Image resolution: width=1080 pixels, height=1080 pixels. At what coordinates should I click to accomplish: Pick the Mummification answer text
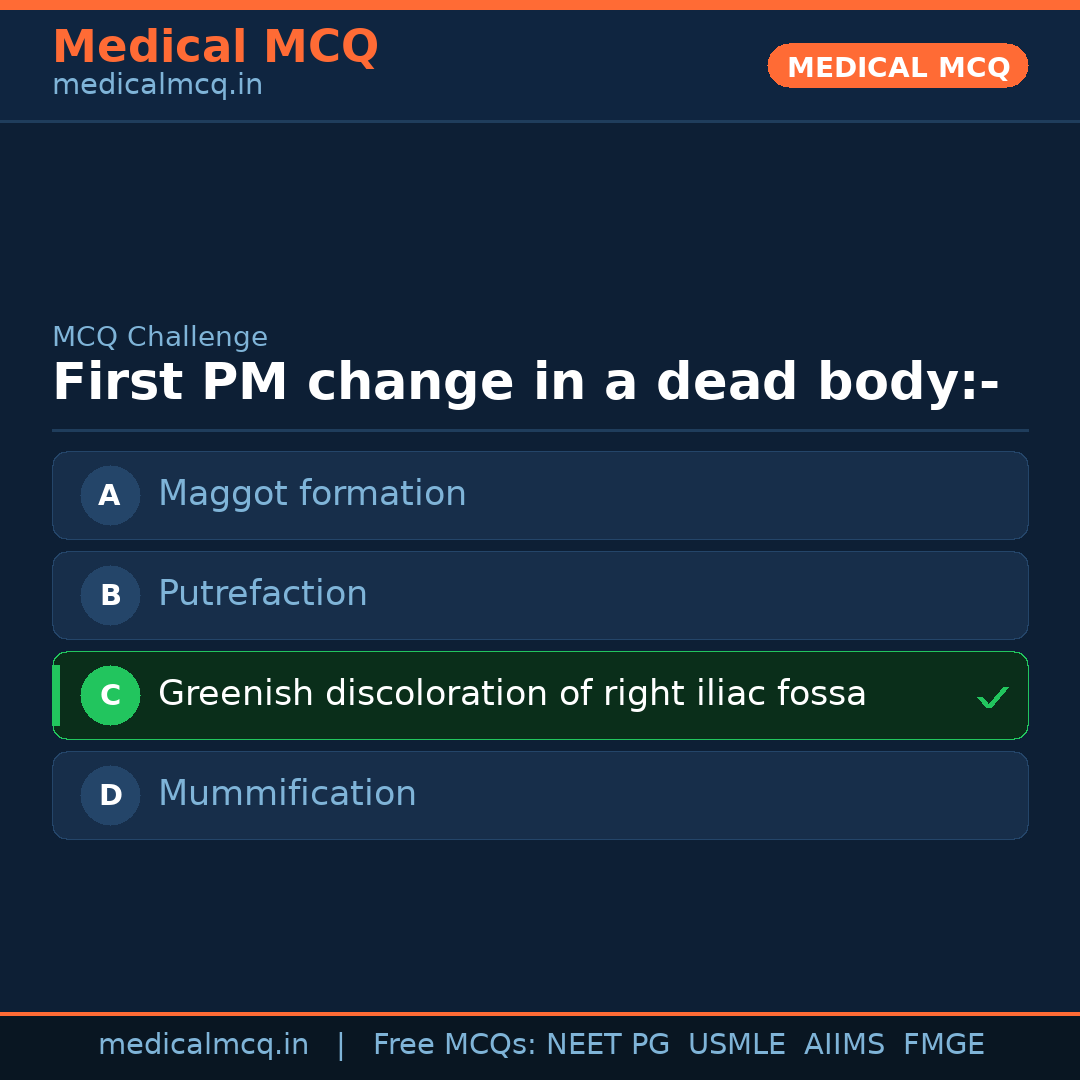click(x=287, y=794)
